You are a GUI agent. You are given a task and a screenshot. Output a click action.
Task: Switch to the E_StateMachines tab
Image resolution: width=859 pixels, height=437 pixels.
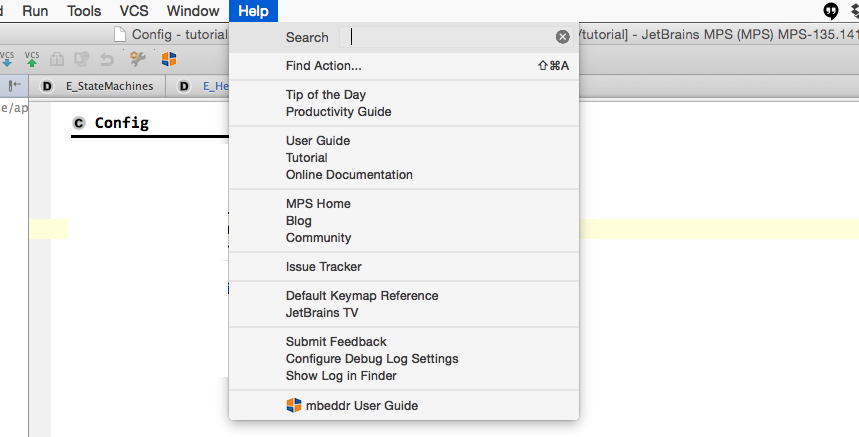point(97,86)
